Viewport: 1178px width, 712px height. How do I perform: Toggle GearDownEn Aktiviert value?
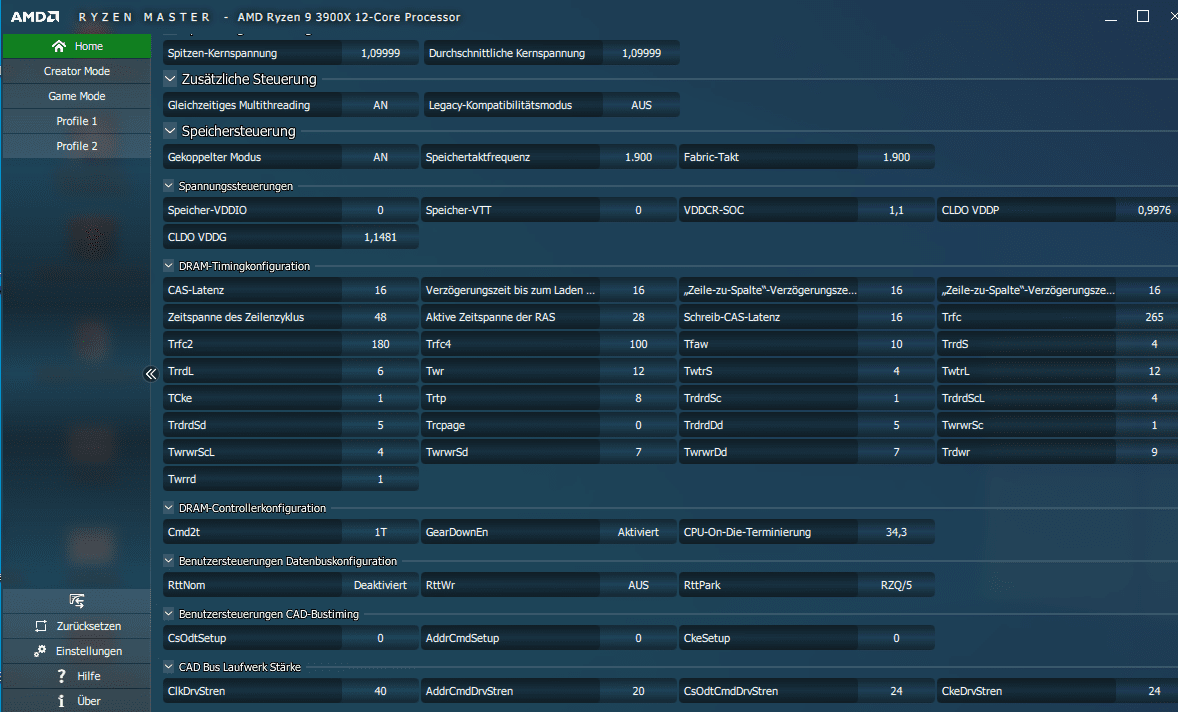tap(638, 532)
